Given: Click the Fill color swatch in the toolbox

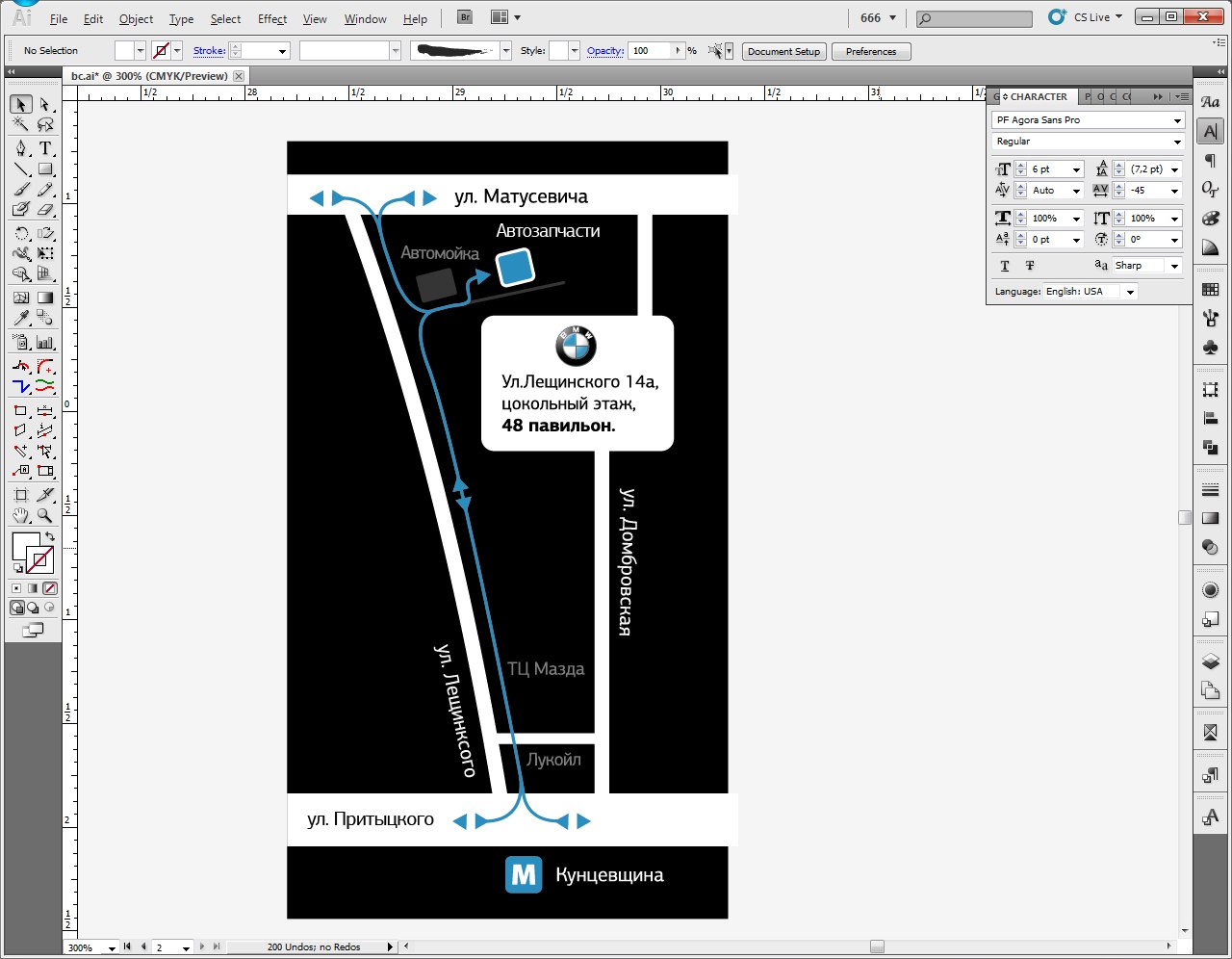Looking at the screenshot, I should click(25, 546).
